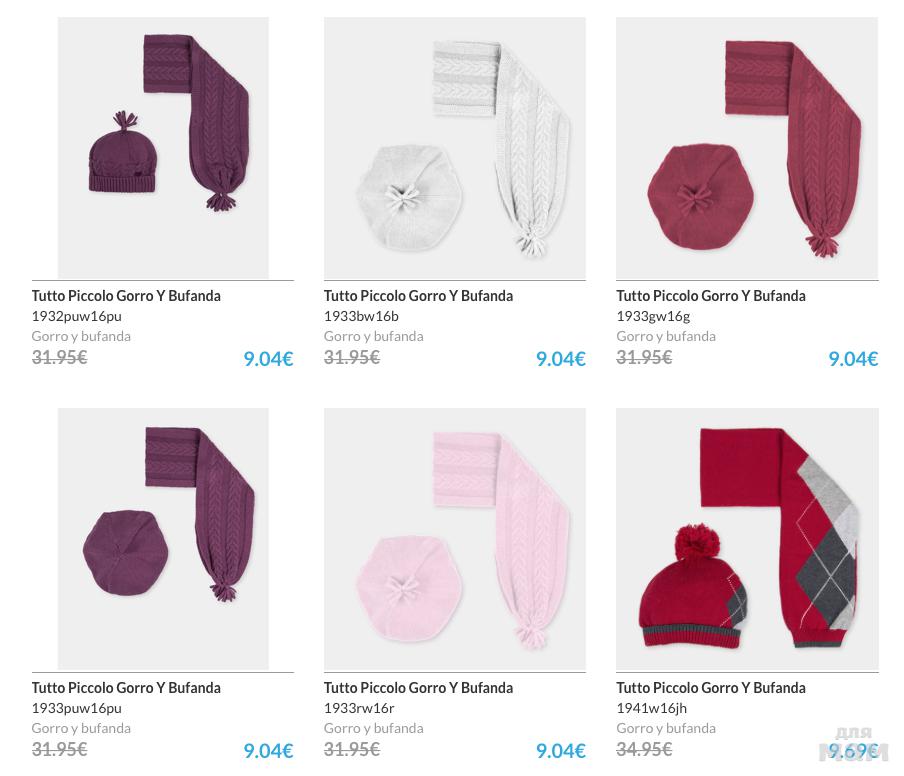Click the crossed-out 34.95€ price
The image size is (904, 776).
(644, 749)
